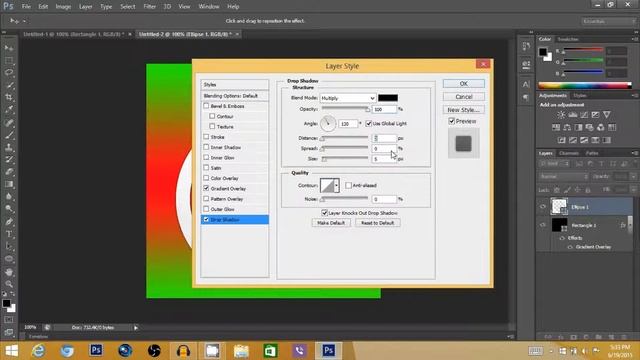Open the File menu
Viewport: 640px width, 360px height.
[x=26, y=7]
